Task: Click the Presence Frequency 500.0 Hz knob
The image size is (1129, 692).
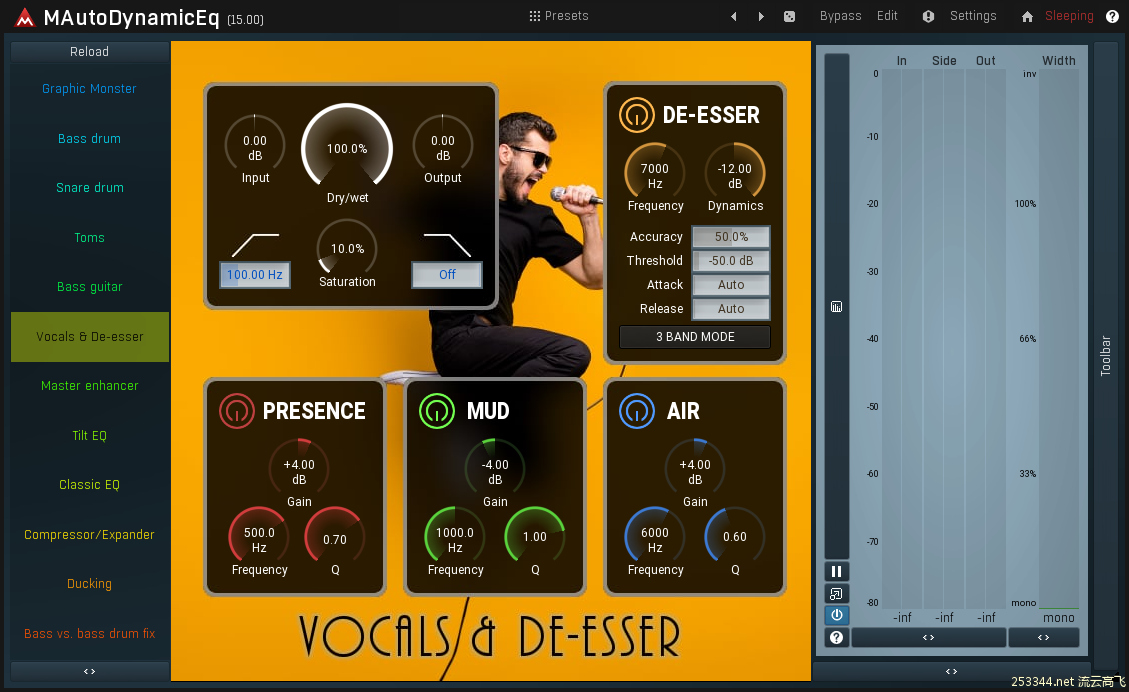Action: coord(259,536)
